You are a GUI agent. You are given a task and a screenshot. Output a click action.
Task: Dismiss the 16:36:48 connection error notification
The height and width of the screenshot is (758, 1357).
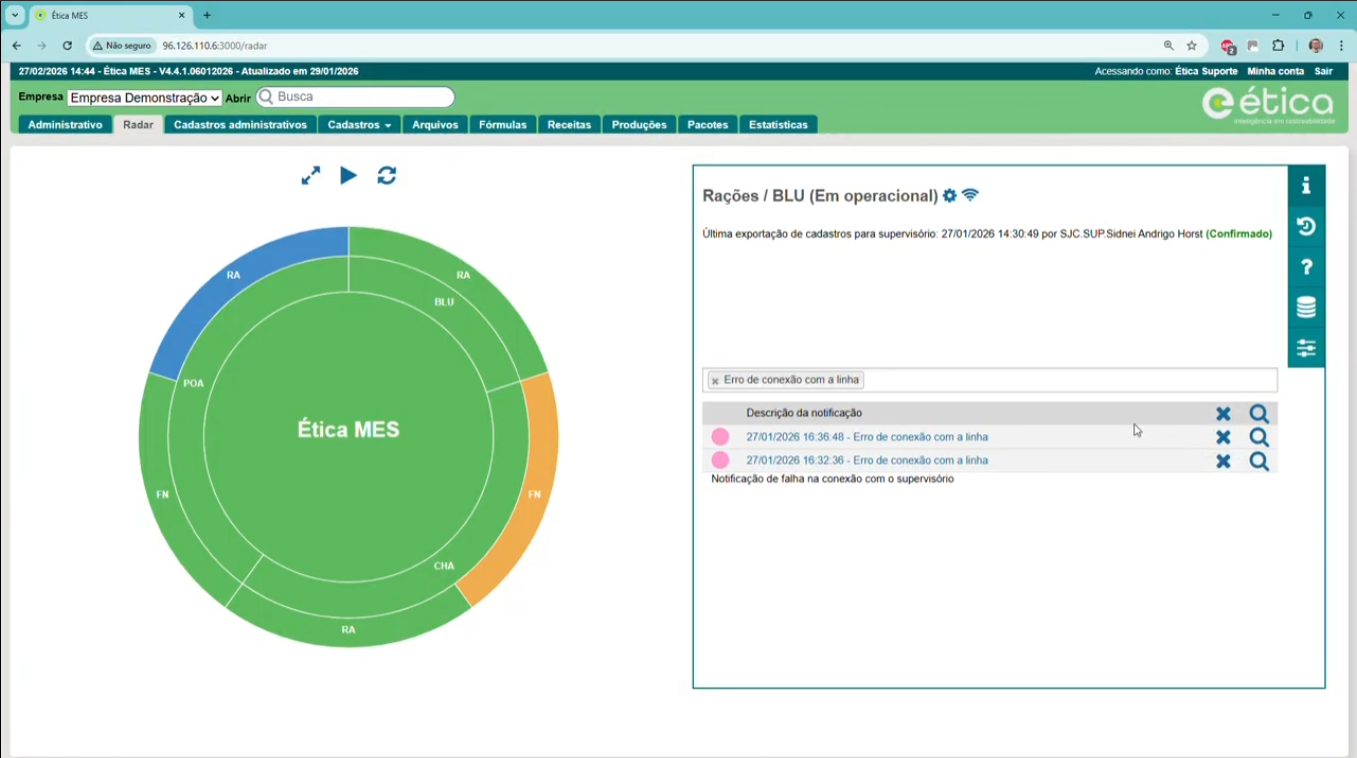click(1223, 437)
